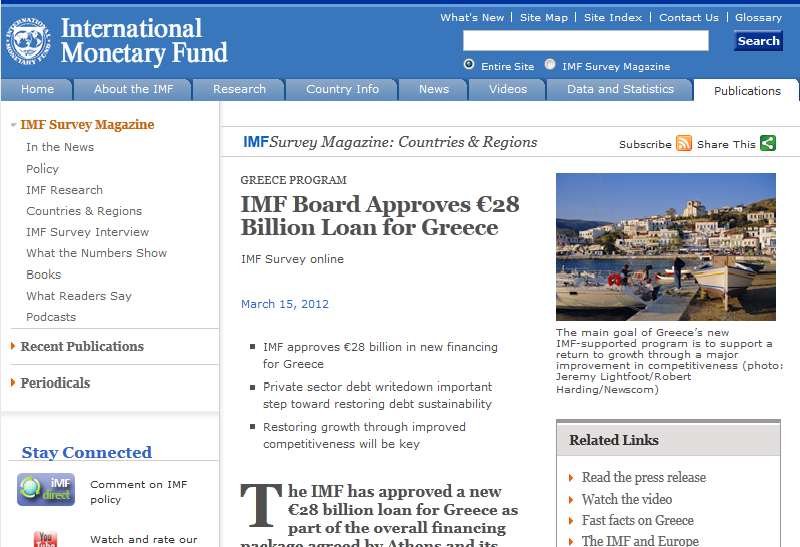Click in the search text field

pos(585,41)
